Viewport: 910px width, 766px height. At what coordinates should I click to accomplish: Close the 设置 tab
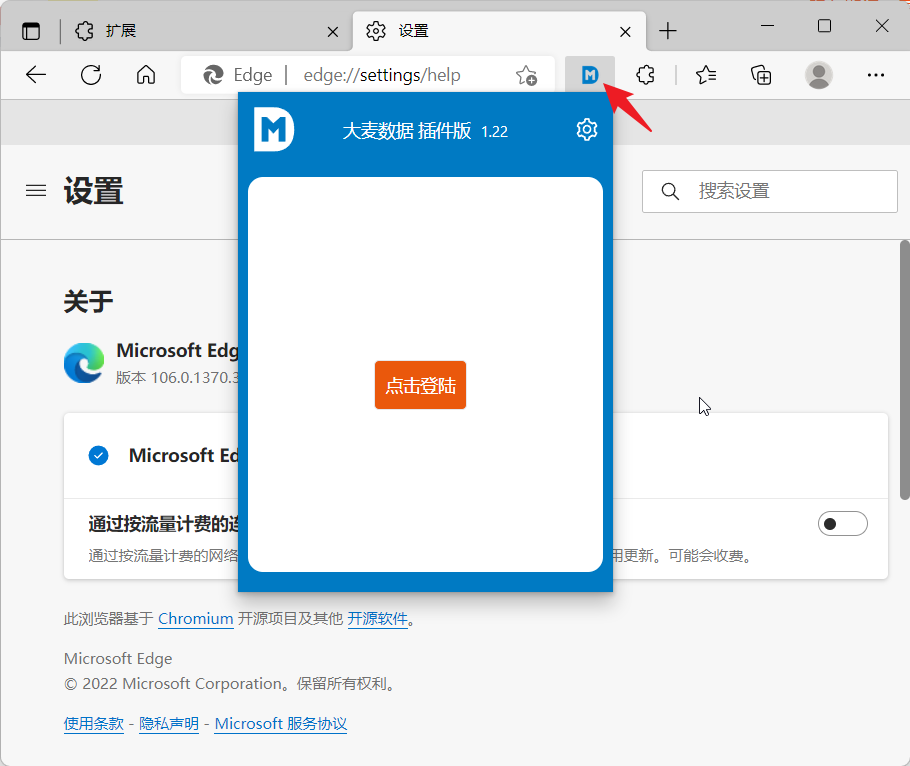(x=625, y=31)
